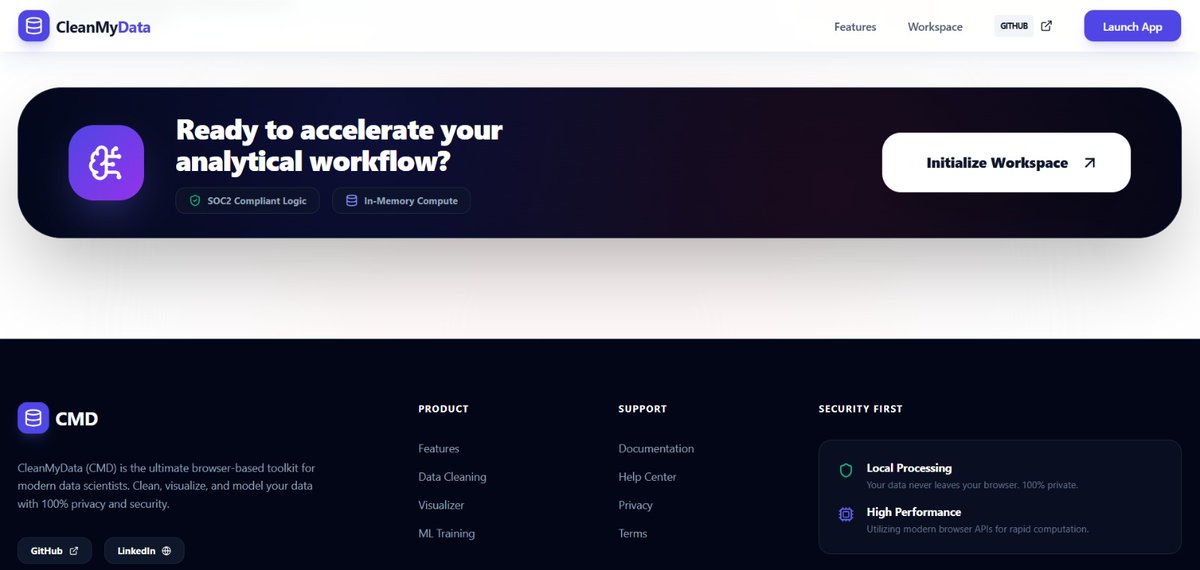The height and width of the screenshot is (570, 1200).
Task: Click the In-Memory Compute badge
Action: point(401,201)
